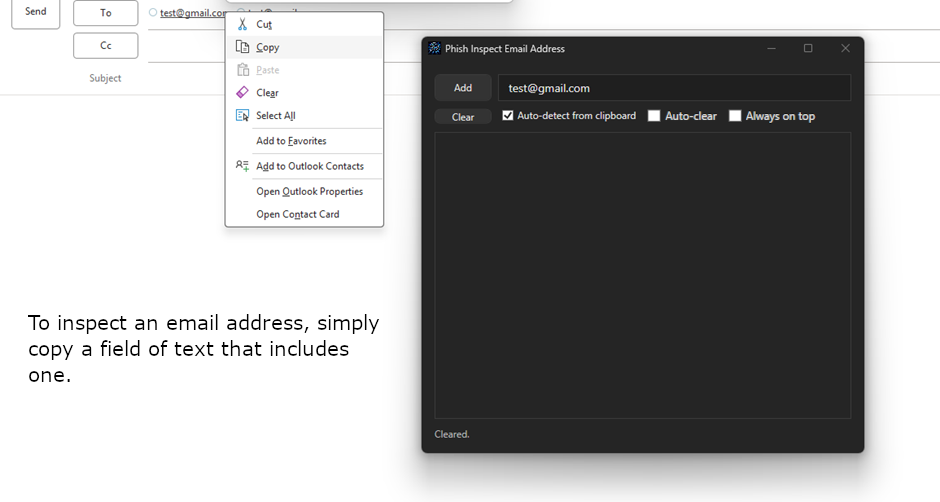Open Outlook Properties from context menu
This screenshot has height=502, width=940.
pyautogui.click(x=305, y=191)
